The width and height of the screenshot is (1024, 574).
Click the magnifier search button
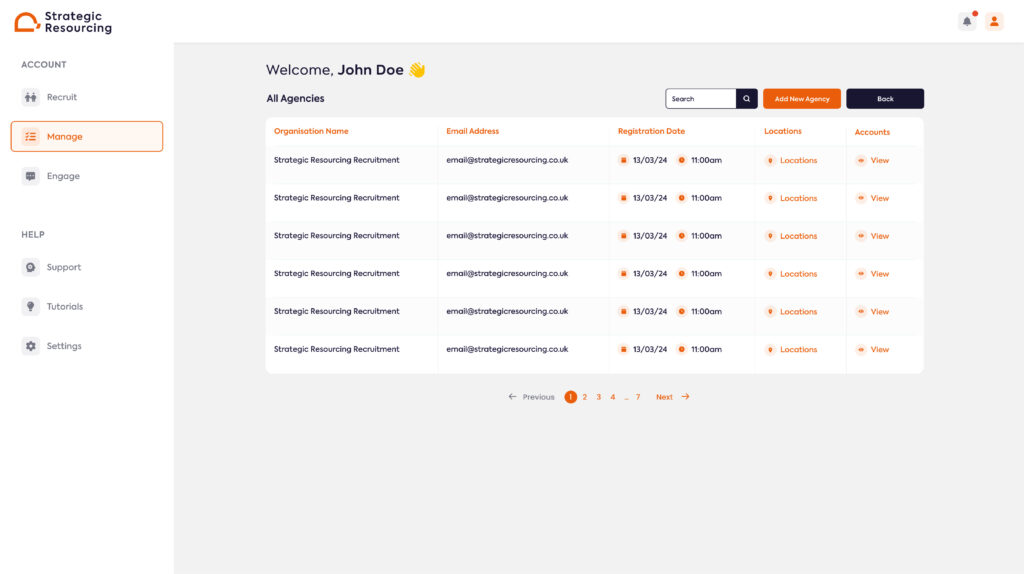746,99
